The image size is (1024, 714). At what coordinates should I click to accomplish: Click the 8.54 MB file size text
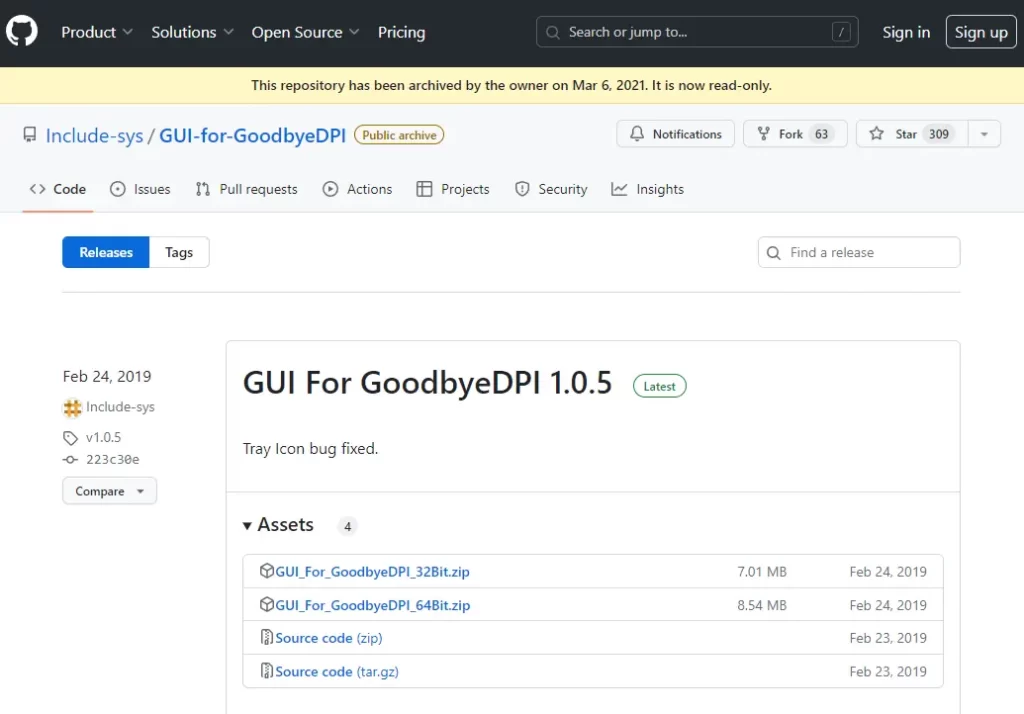point(761,606)
